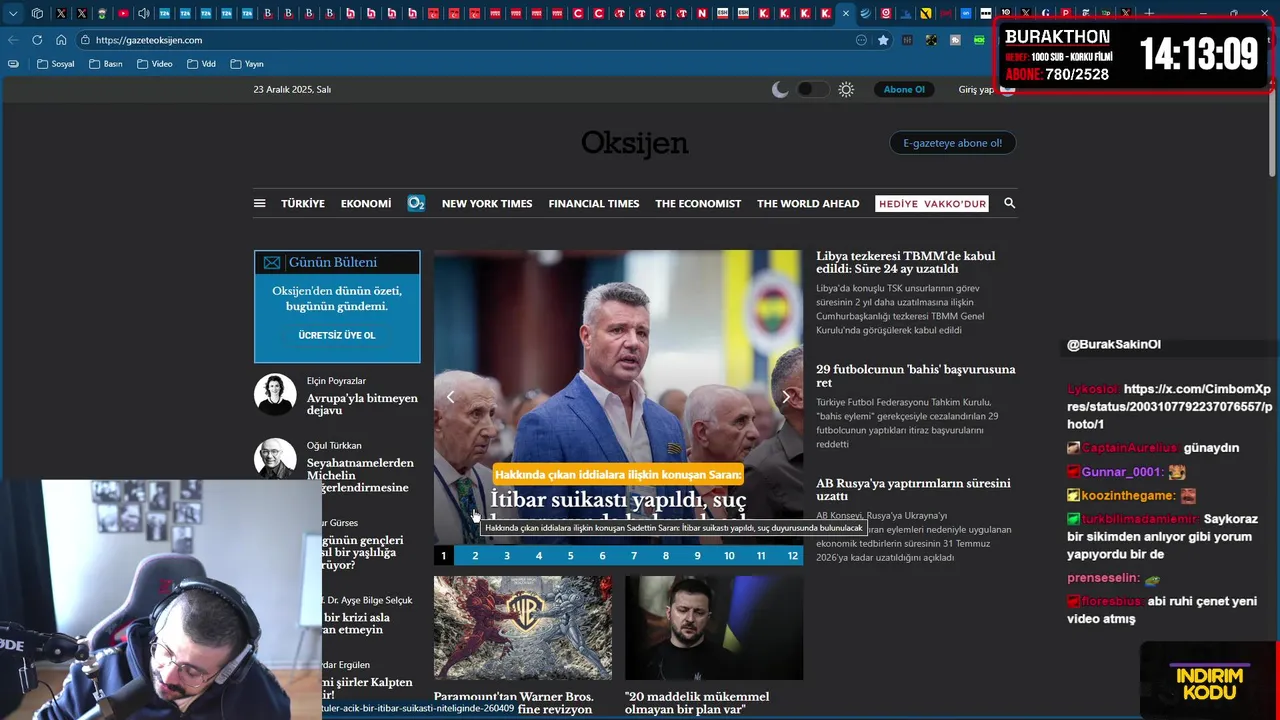Open THE WORLD AHEAD section
The width and height of the screenshot is (1280, 720).
pos(808,203)
